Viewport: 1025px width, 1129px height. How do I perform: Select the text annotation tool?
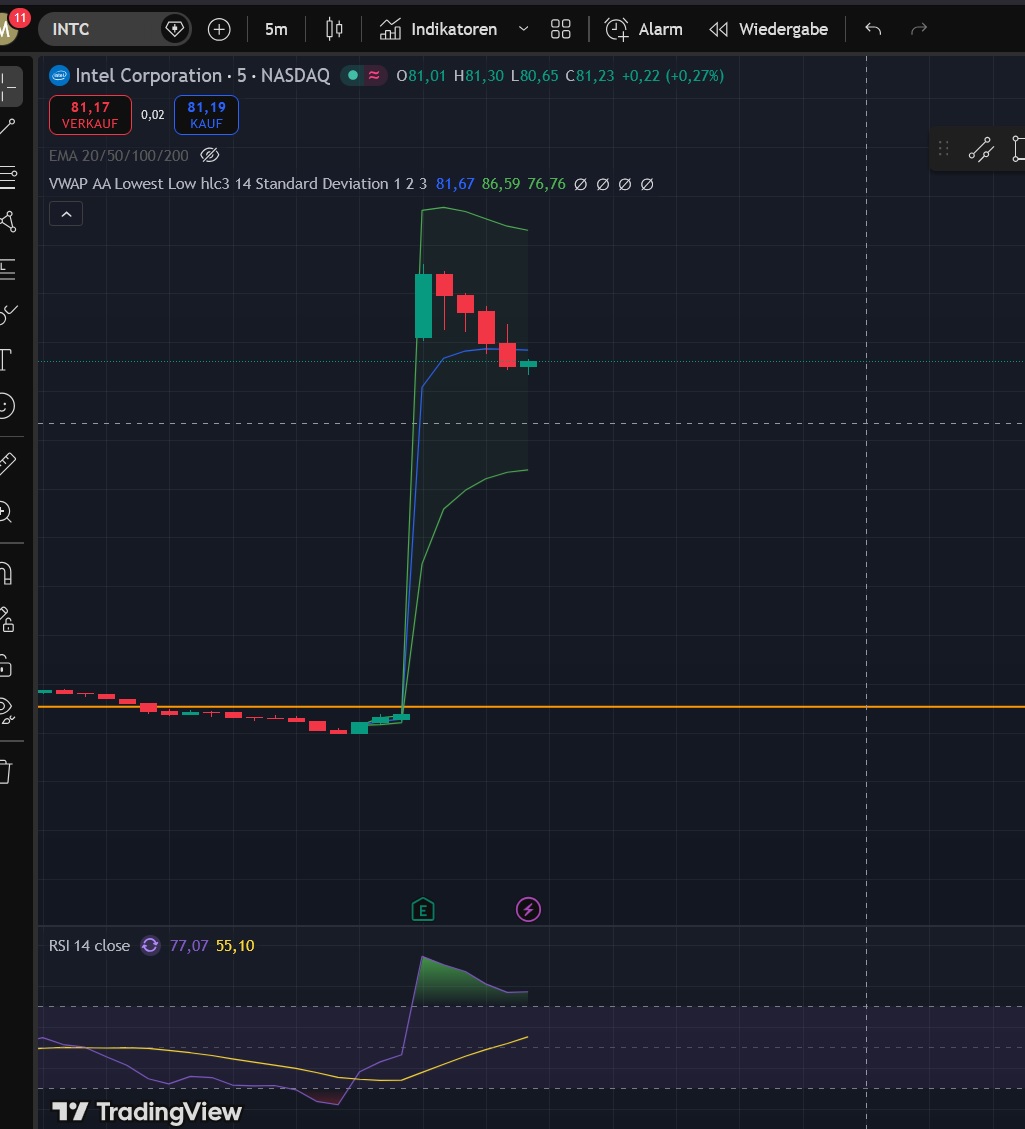point(6,360)
